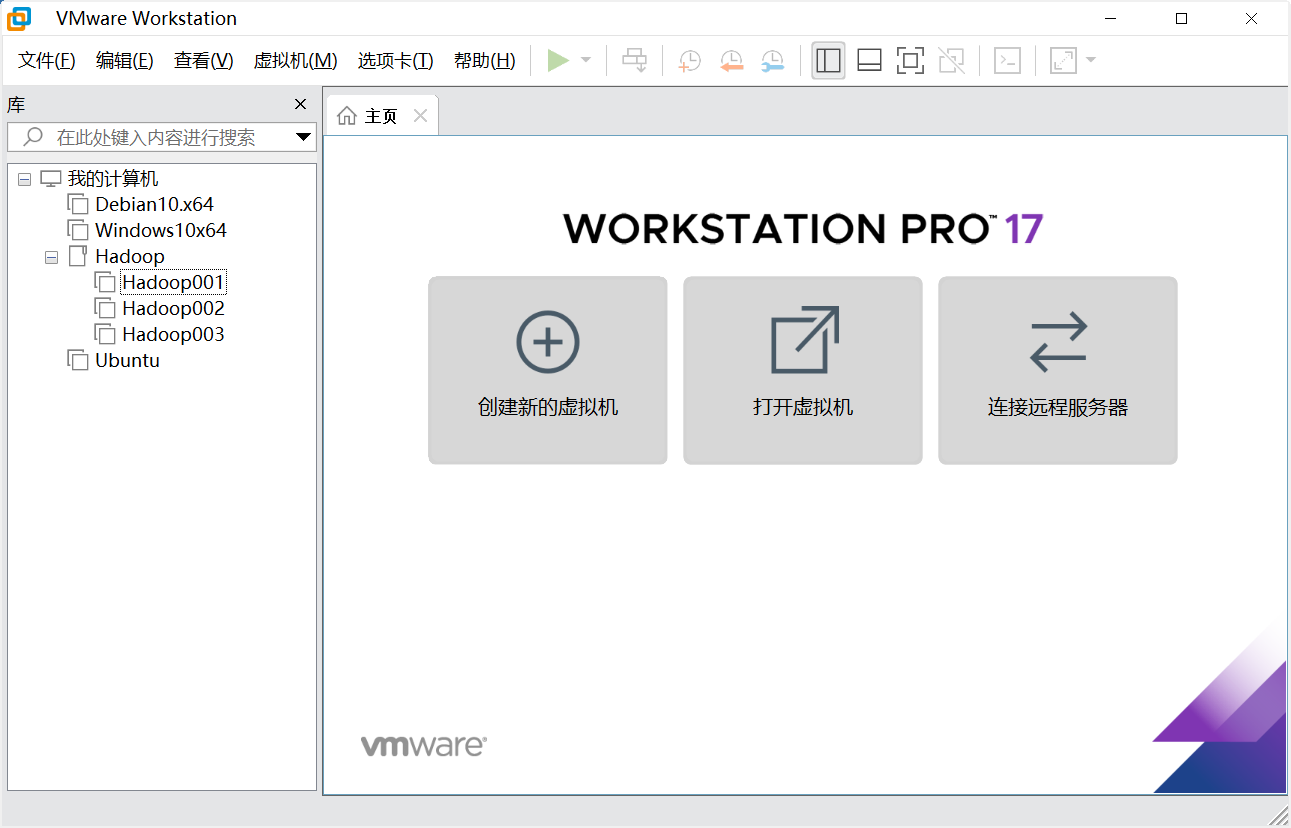Open the snapshot manager icon
Viewport: 1291px width, 828px height.
click(773, 61)
